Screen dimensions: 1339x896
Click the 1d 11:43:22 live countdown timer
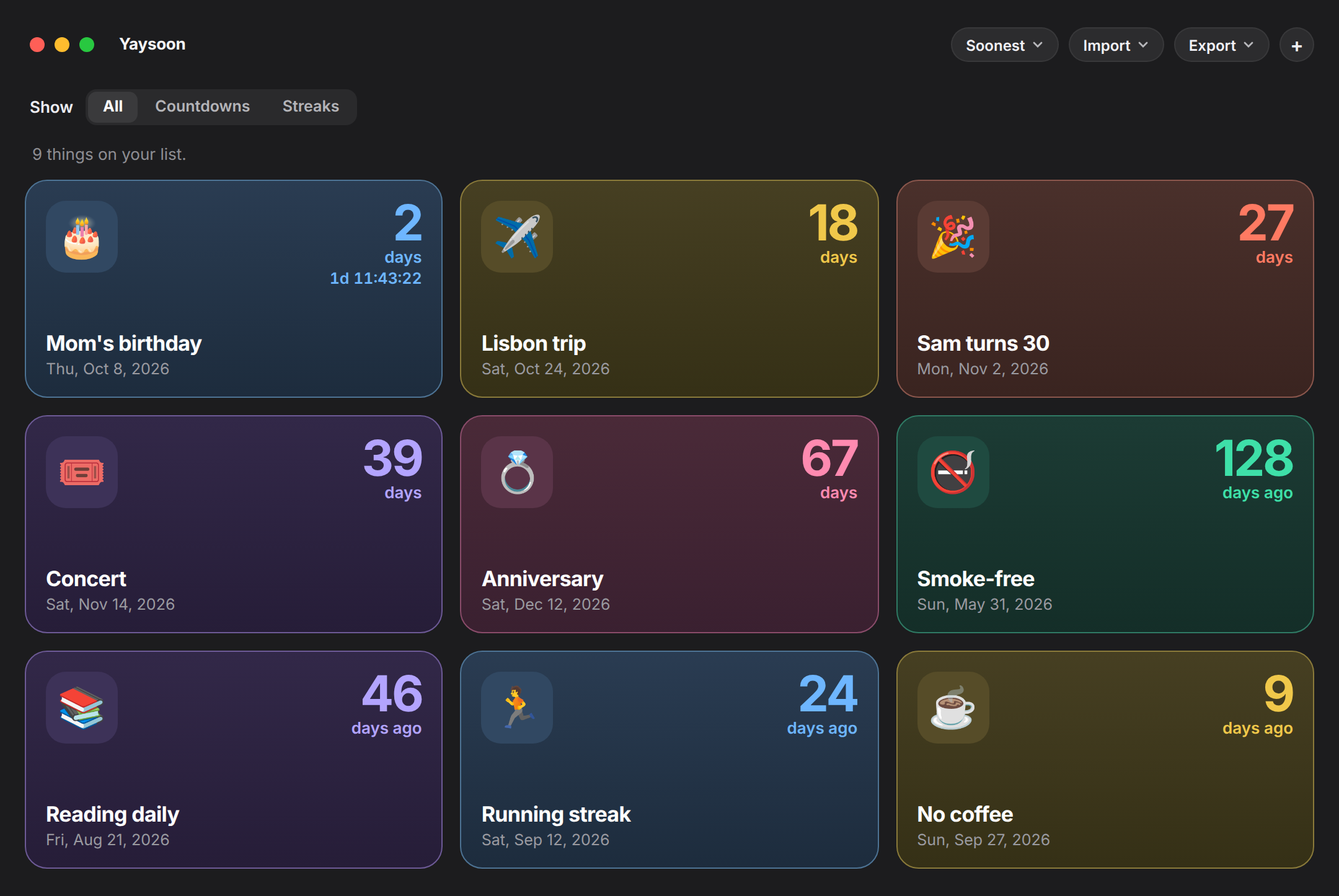click(376, 278)
